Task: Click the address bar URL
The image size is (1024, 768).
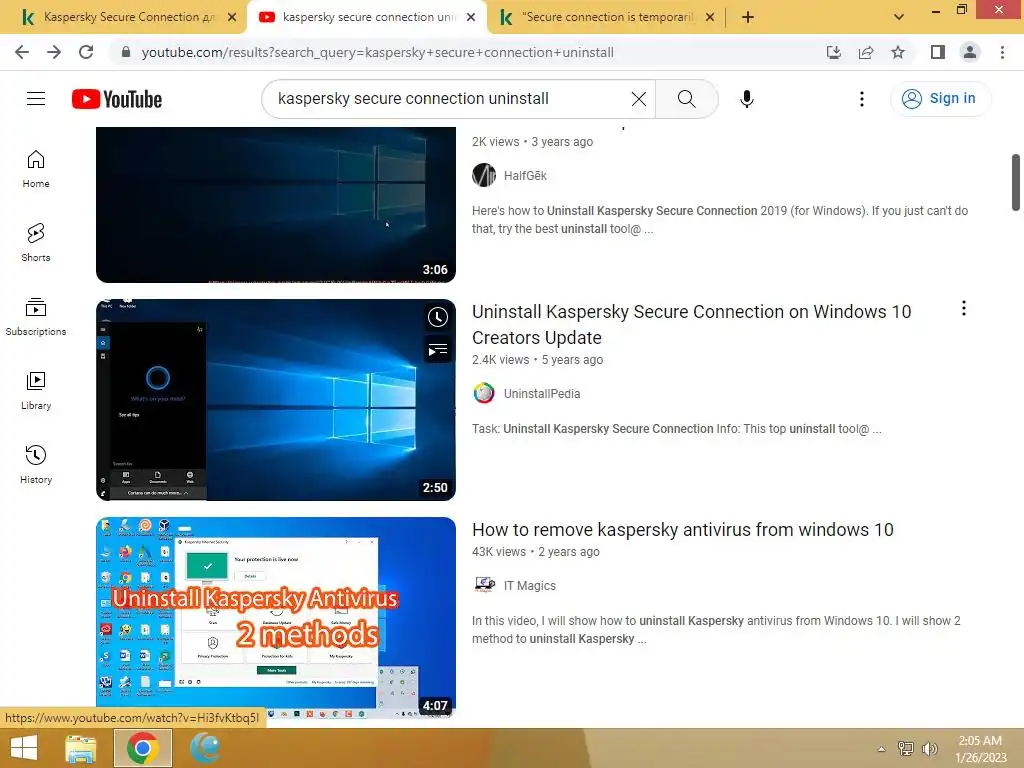Action: click(x=377, y=52)
